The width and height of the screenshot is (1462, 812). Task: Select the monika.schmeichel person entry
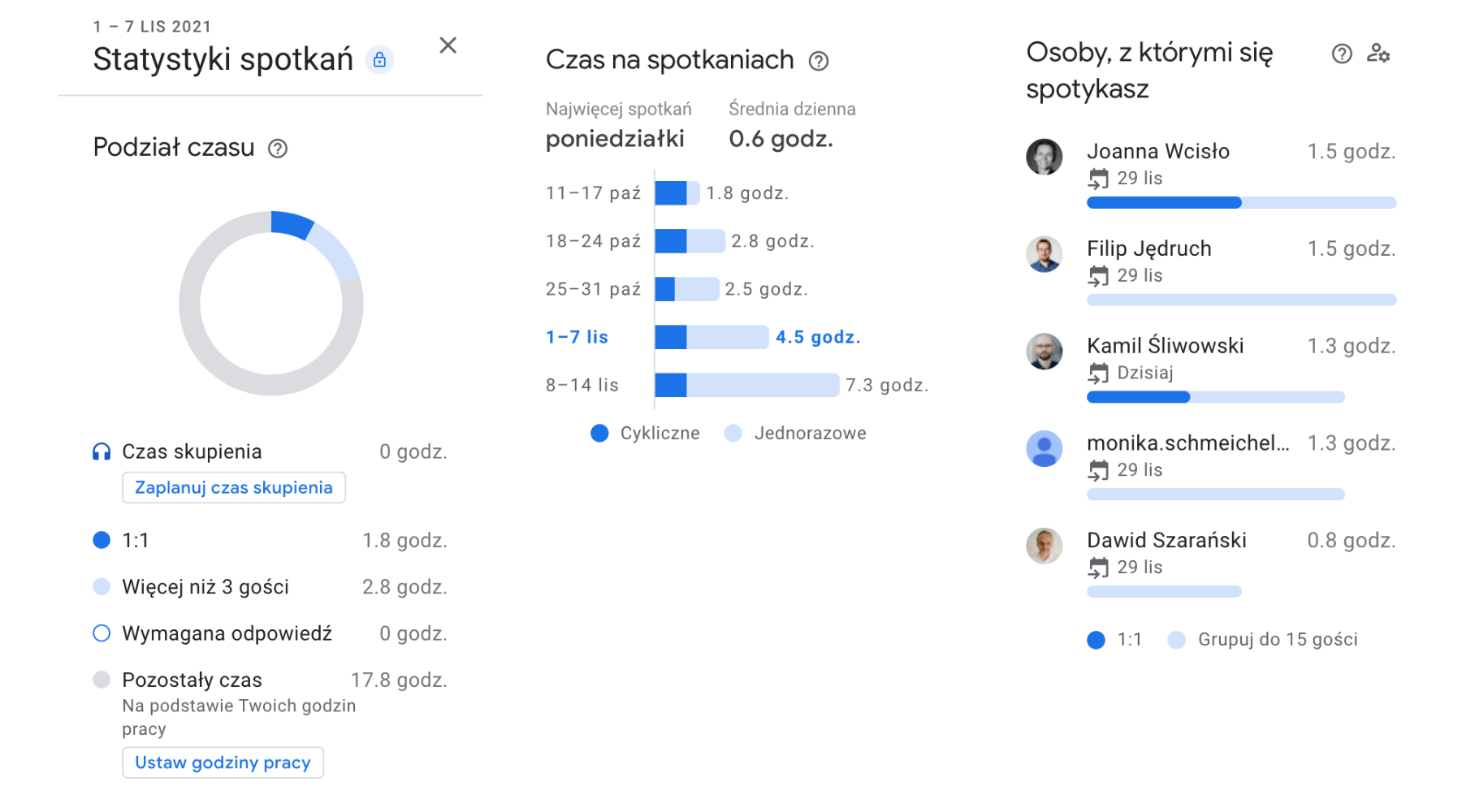coord(1187,443)
